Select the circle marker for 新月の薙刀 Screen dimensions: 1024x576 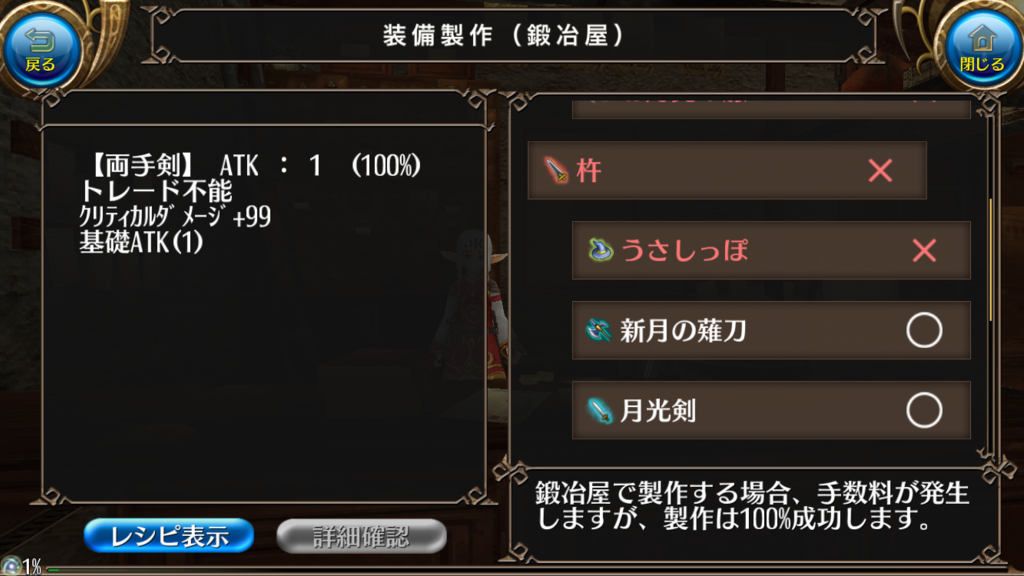click(924, 330)
